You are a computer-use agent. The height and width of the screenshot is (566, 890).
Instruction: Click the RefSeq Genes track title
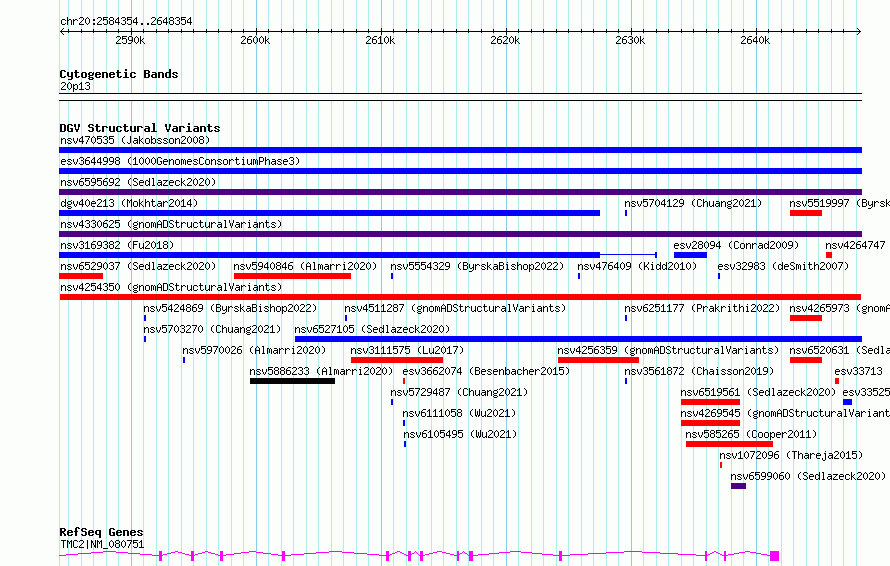[x=102, y=533]
